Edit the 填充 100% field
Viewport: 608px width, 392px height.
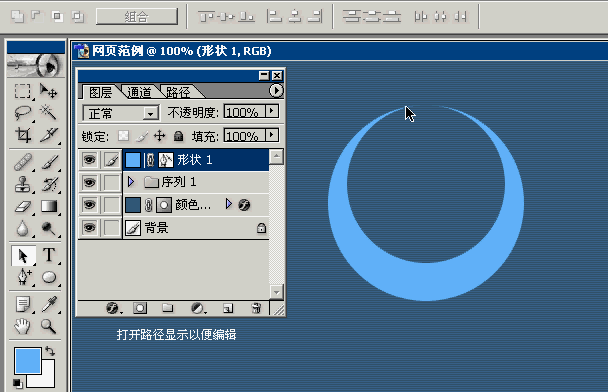[x=244, y=135]
